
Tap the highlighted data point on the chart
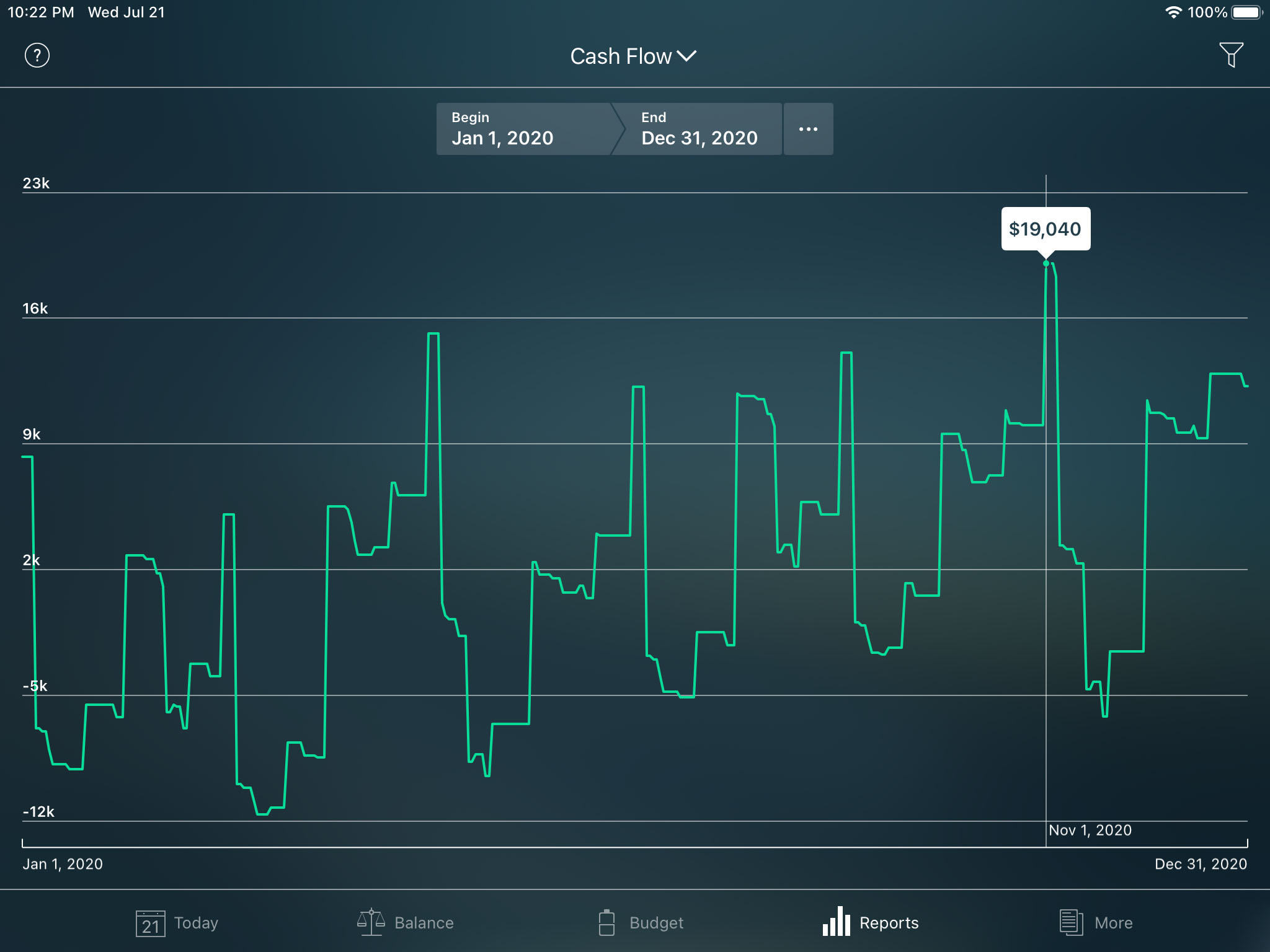1046,264
